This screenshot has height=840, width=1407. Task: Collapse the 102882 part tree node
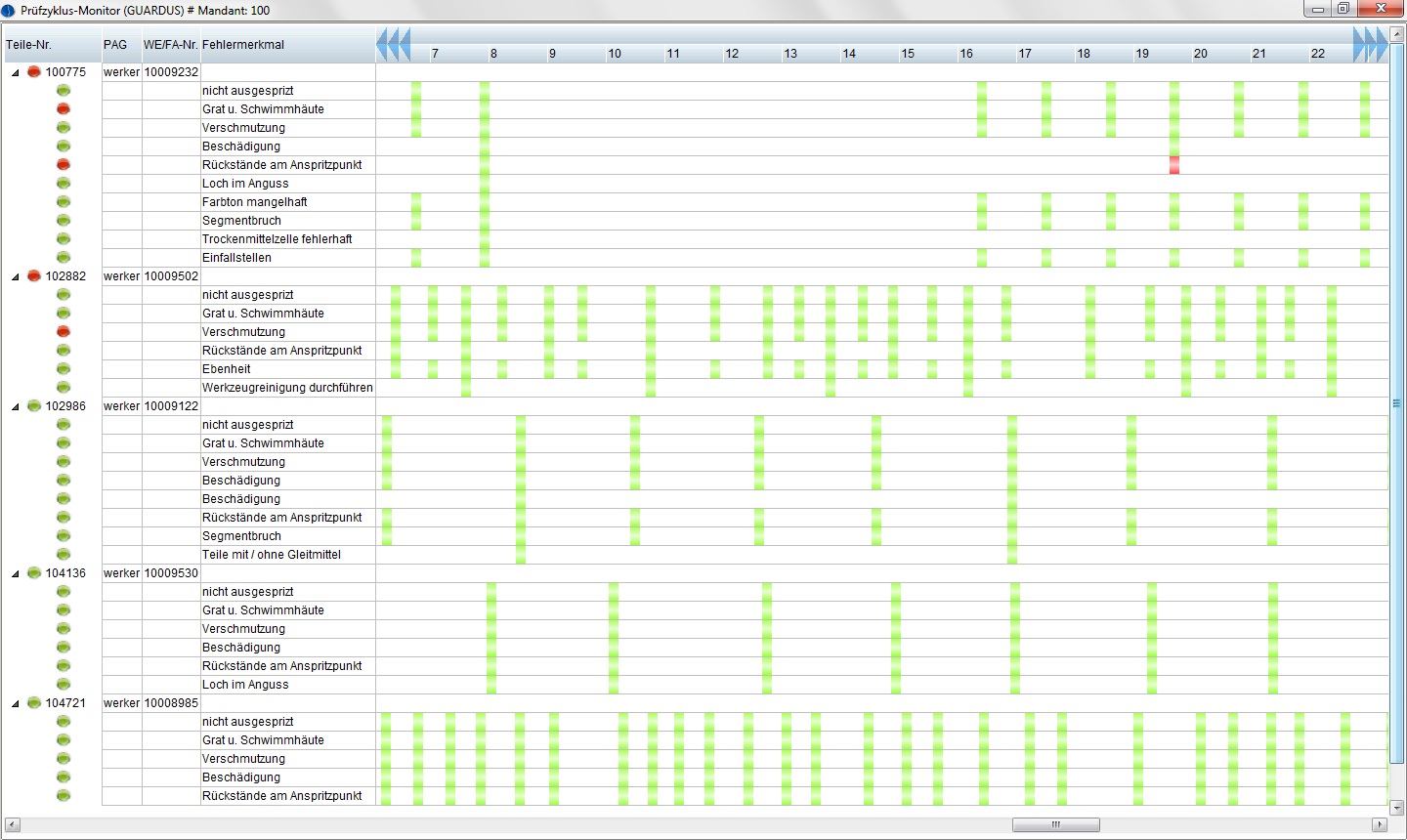point(15,277)
